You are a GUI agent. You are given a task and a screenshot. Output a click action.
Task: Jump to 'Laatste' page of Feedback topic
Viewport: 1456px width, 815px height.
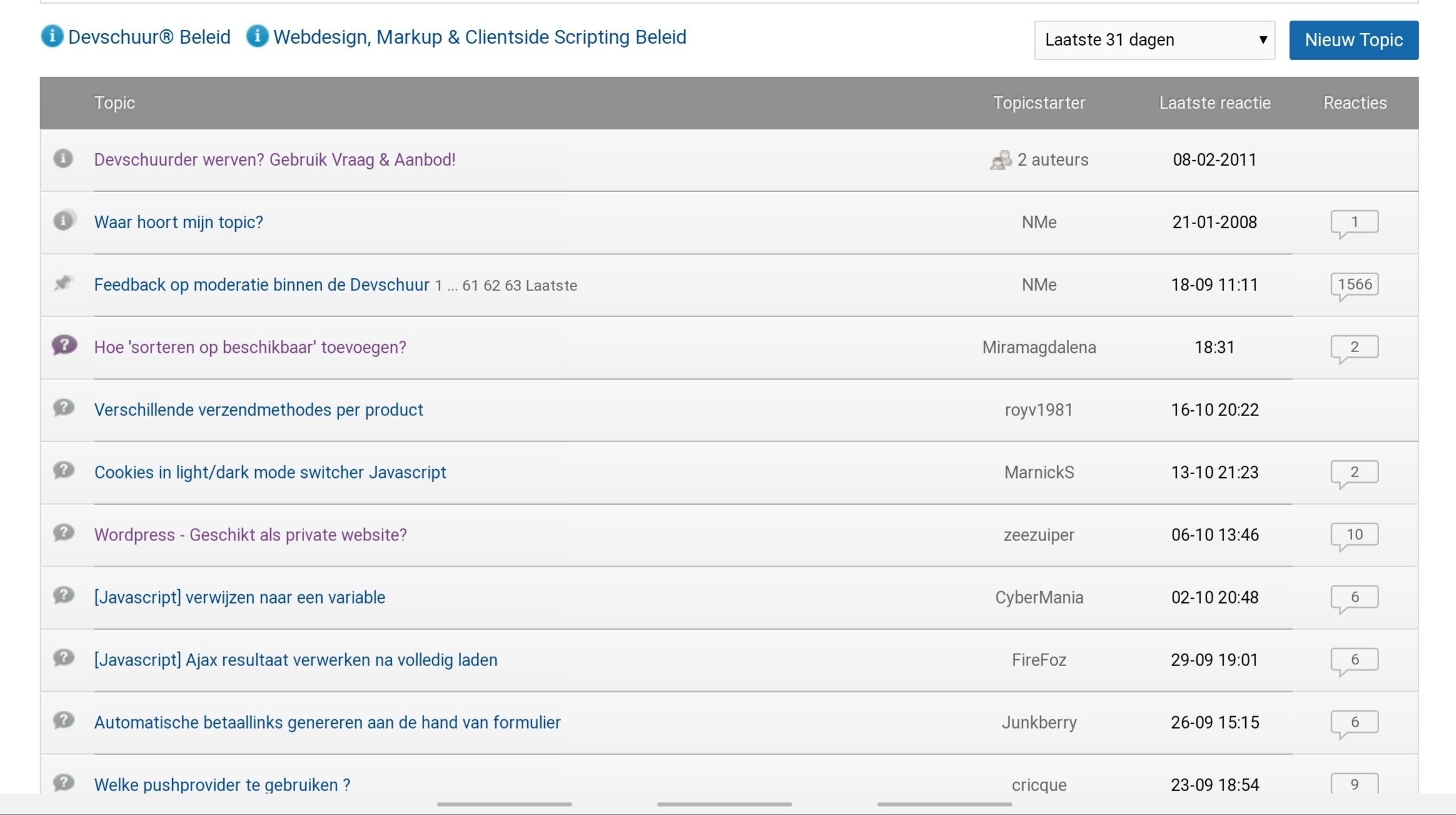(x=551, y=286)
